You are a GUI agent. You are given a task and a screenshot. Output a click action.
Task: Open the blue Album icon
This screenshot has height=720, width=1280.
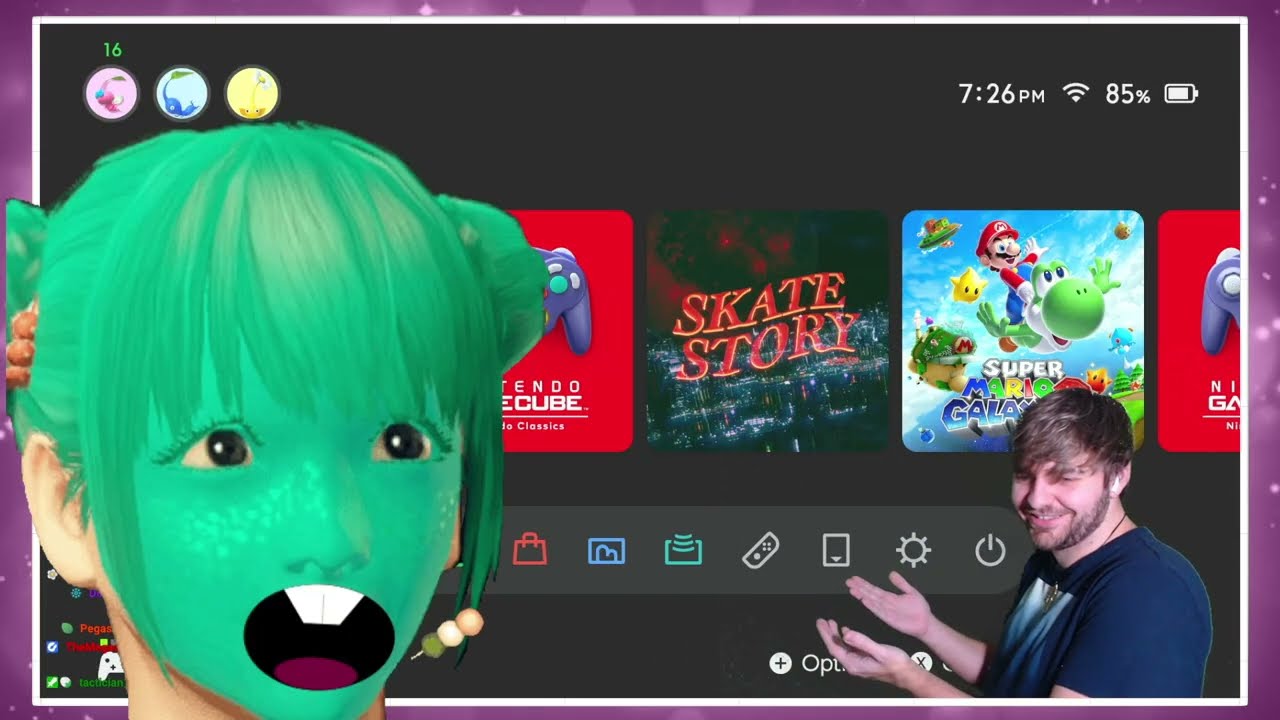(x=606, y=551)
